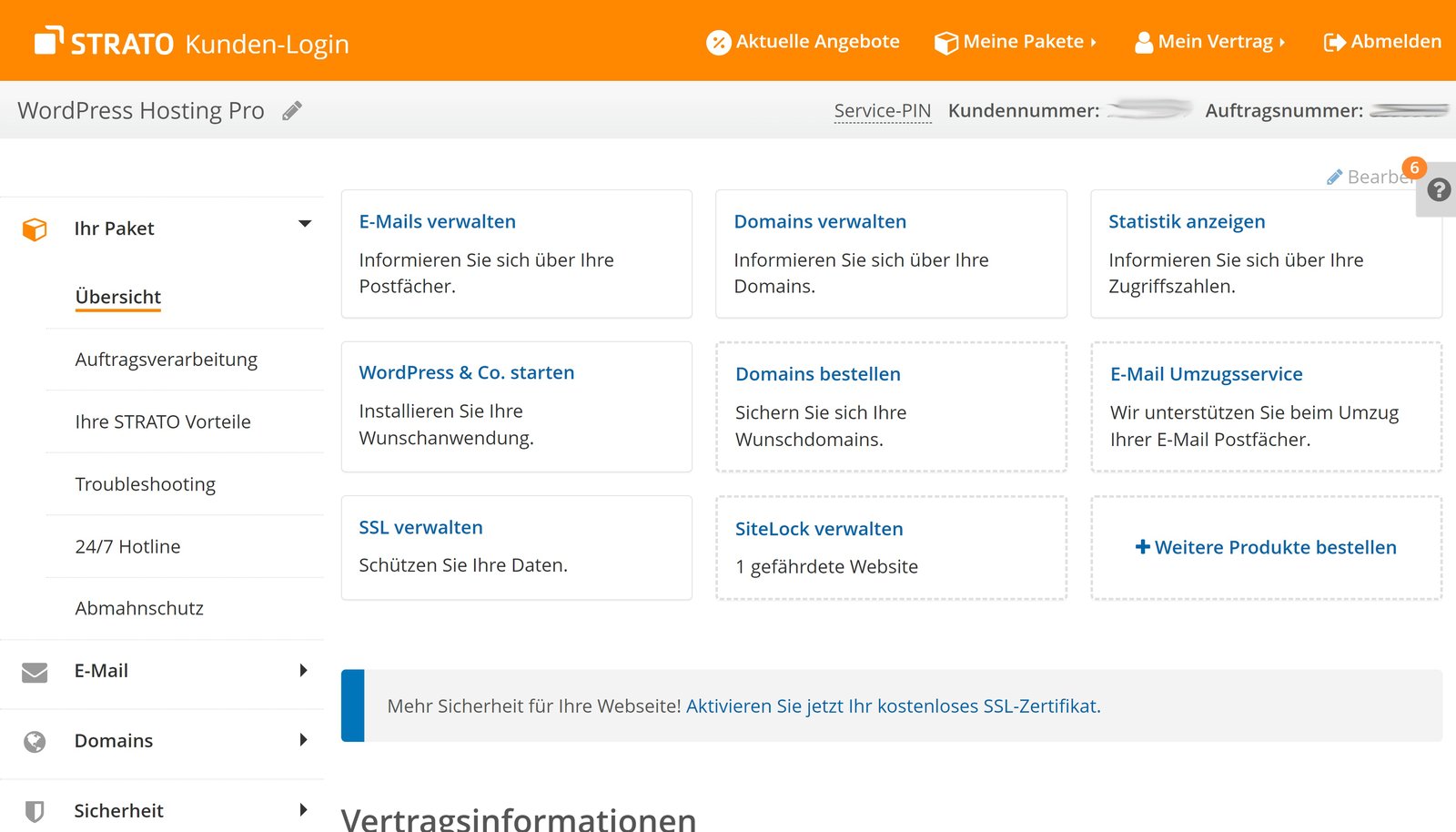Open the Service-PIN link

[x=882, y=110]
